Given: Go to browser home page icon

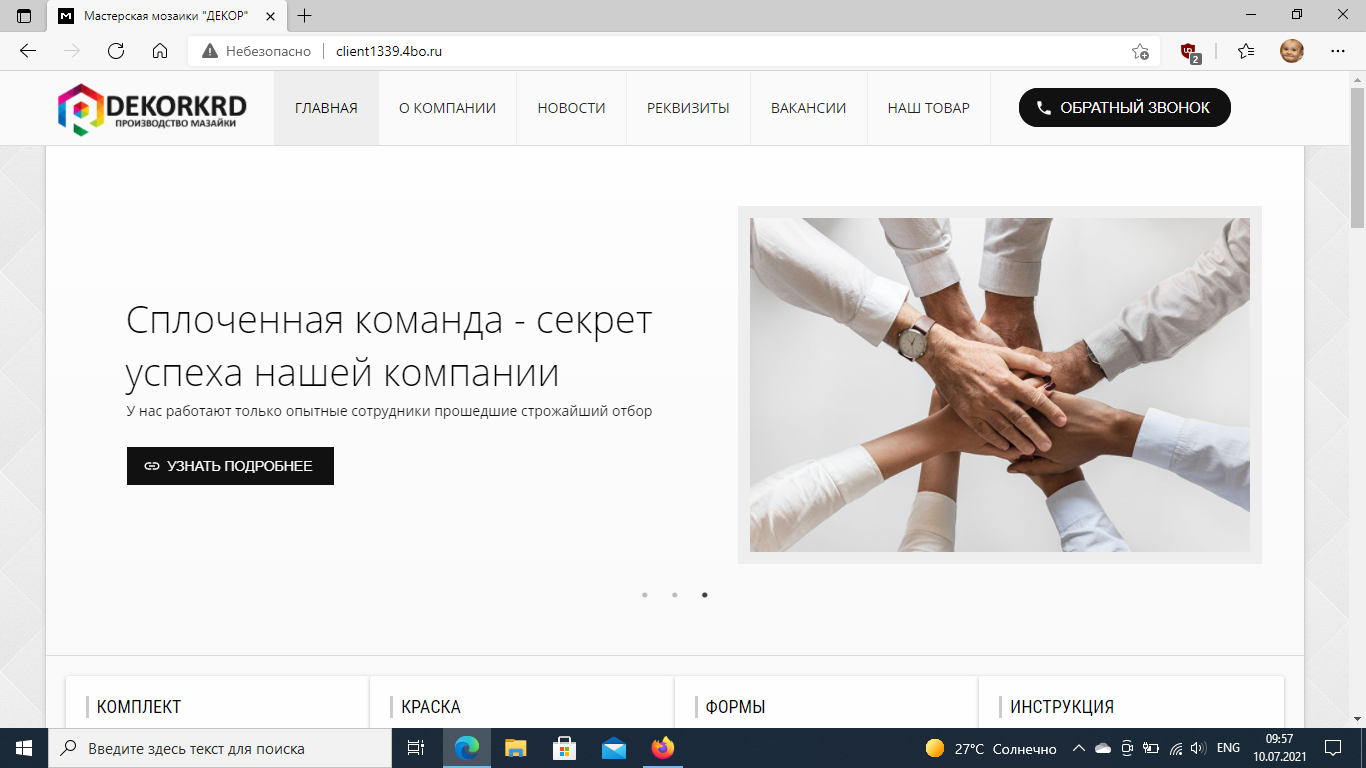Looking at the screenshot, I should (160, 51).
